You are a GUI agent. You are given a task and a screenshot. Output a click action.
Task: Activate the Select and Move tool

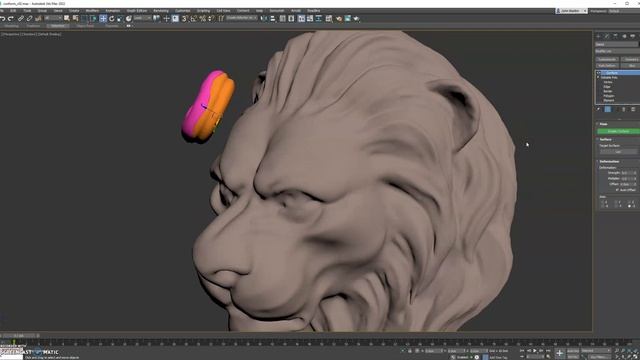pyautogui.click(x=103, y=18)
